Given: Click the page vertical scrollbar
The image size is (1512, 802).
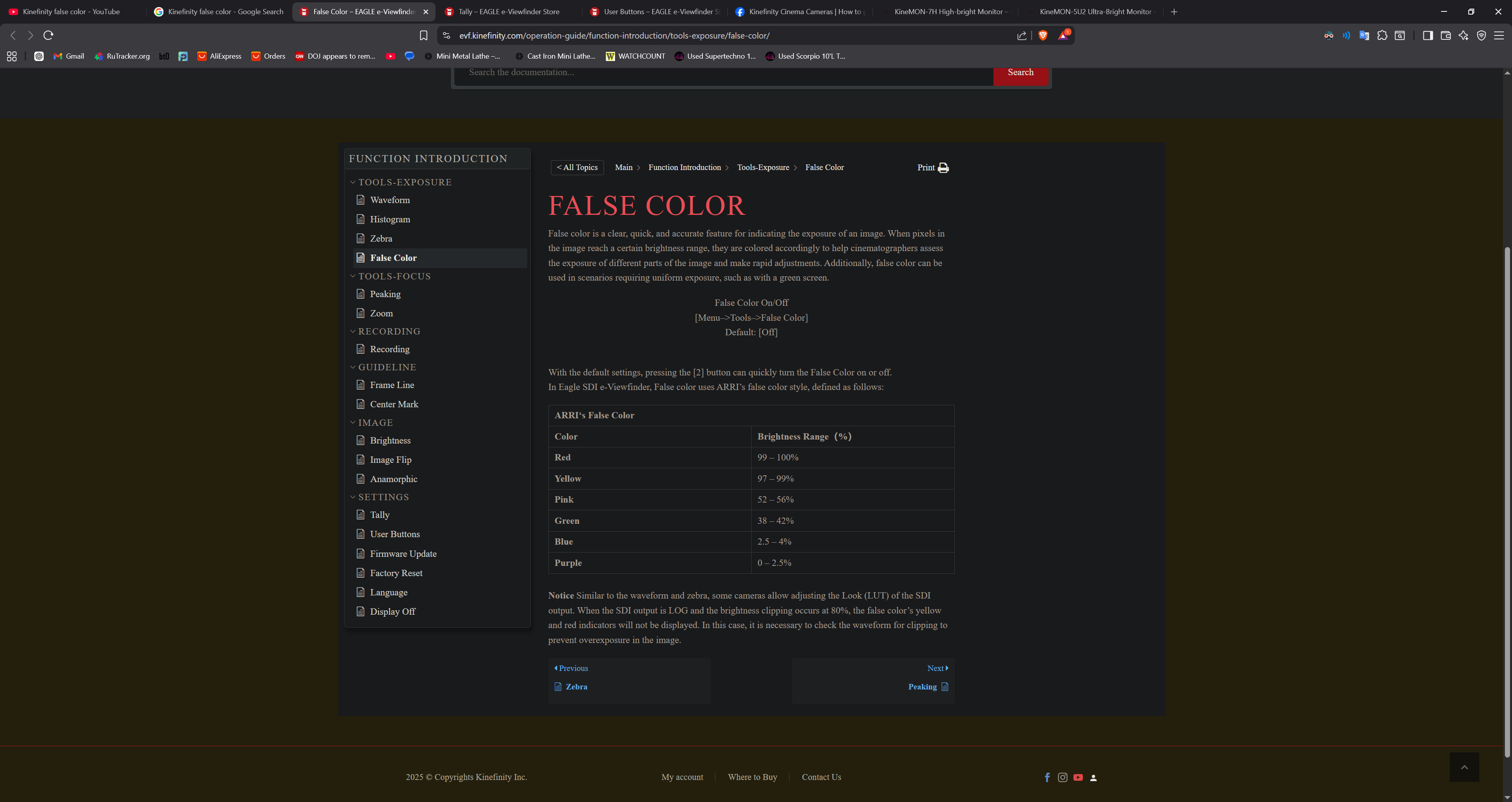Looking at the screenshot, I should (x=1507, y=499).
